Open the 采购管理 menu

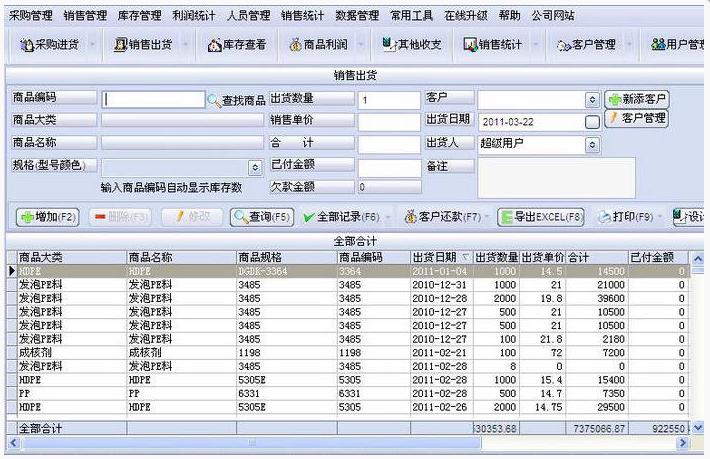point(31,16)
